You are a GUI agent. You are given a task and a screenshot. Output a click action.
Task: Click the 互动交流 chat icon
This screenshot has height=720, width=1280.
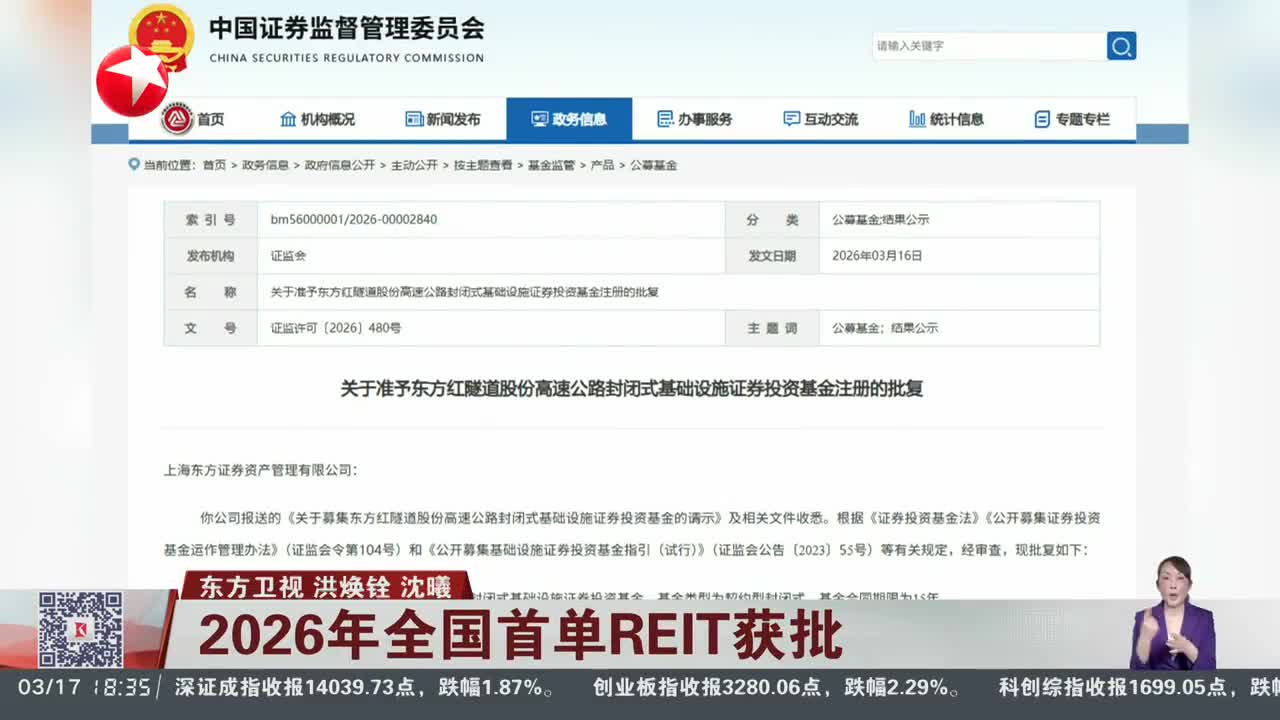(x=791, y=119)
